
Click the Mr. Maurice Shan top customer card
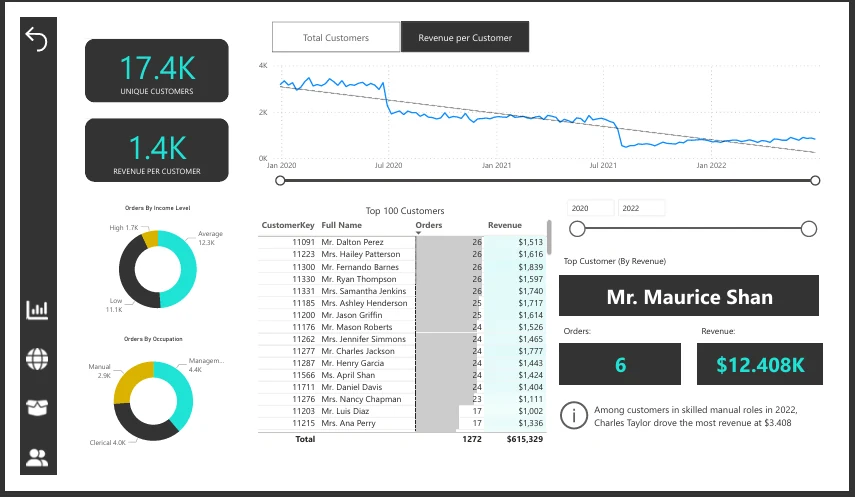(689, 296)
